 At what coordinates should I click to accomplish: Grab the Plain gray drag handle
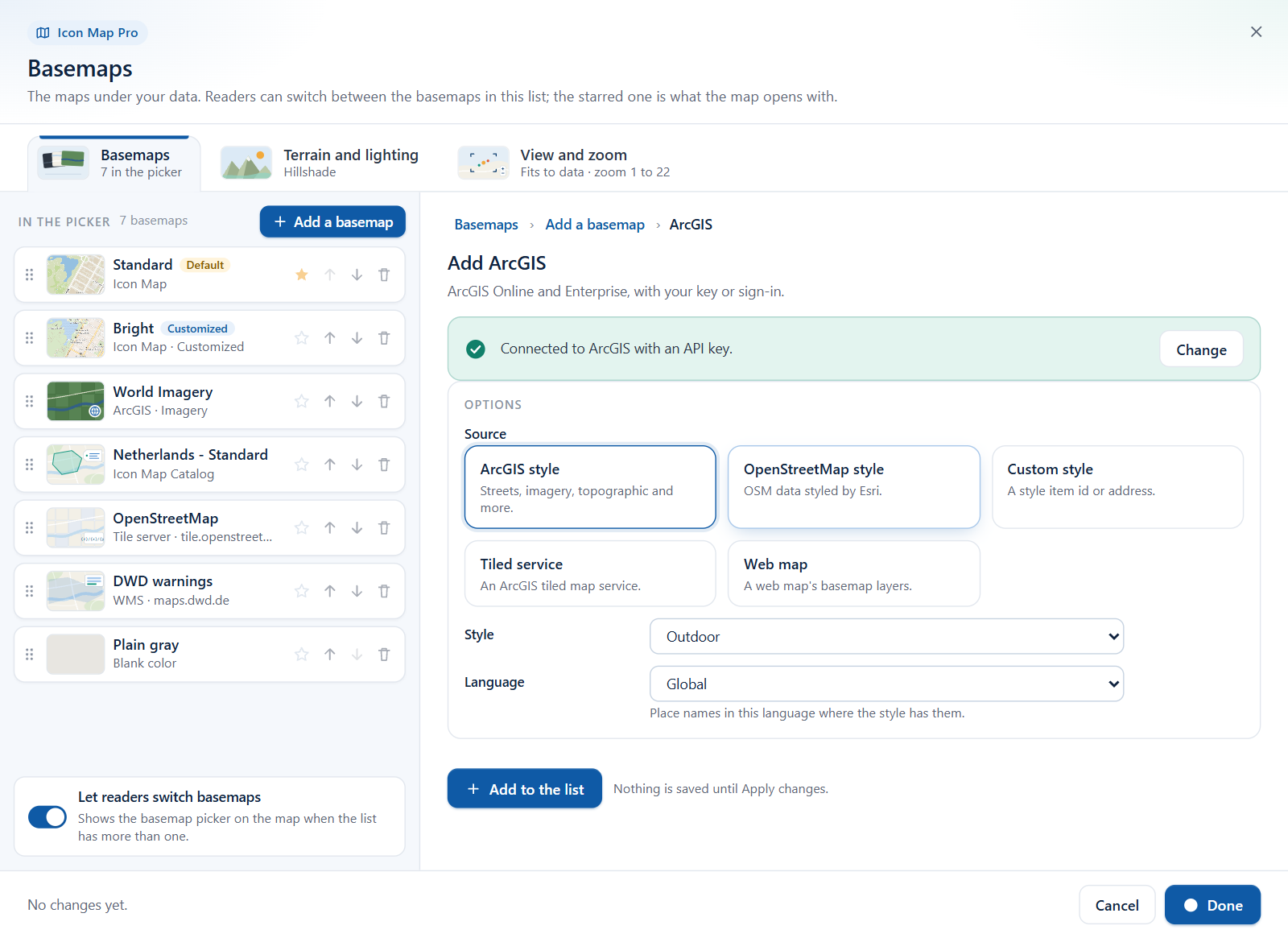(30, 654)
